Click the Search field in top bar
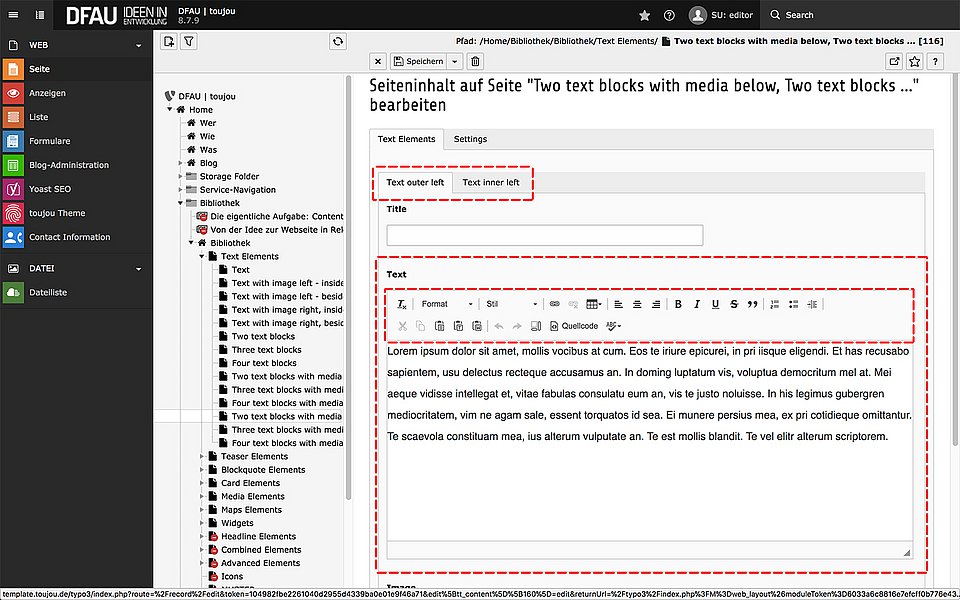Image resolution: width=960 pixels, height=600 pixels. (x=860, y=15)
